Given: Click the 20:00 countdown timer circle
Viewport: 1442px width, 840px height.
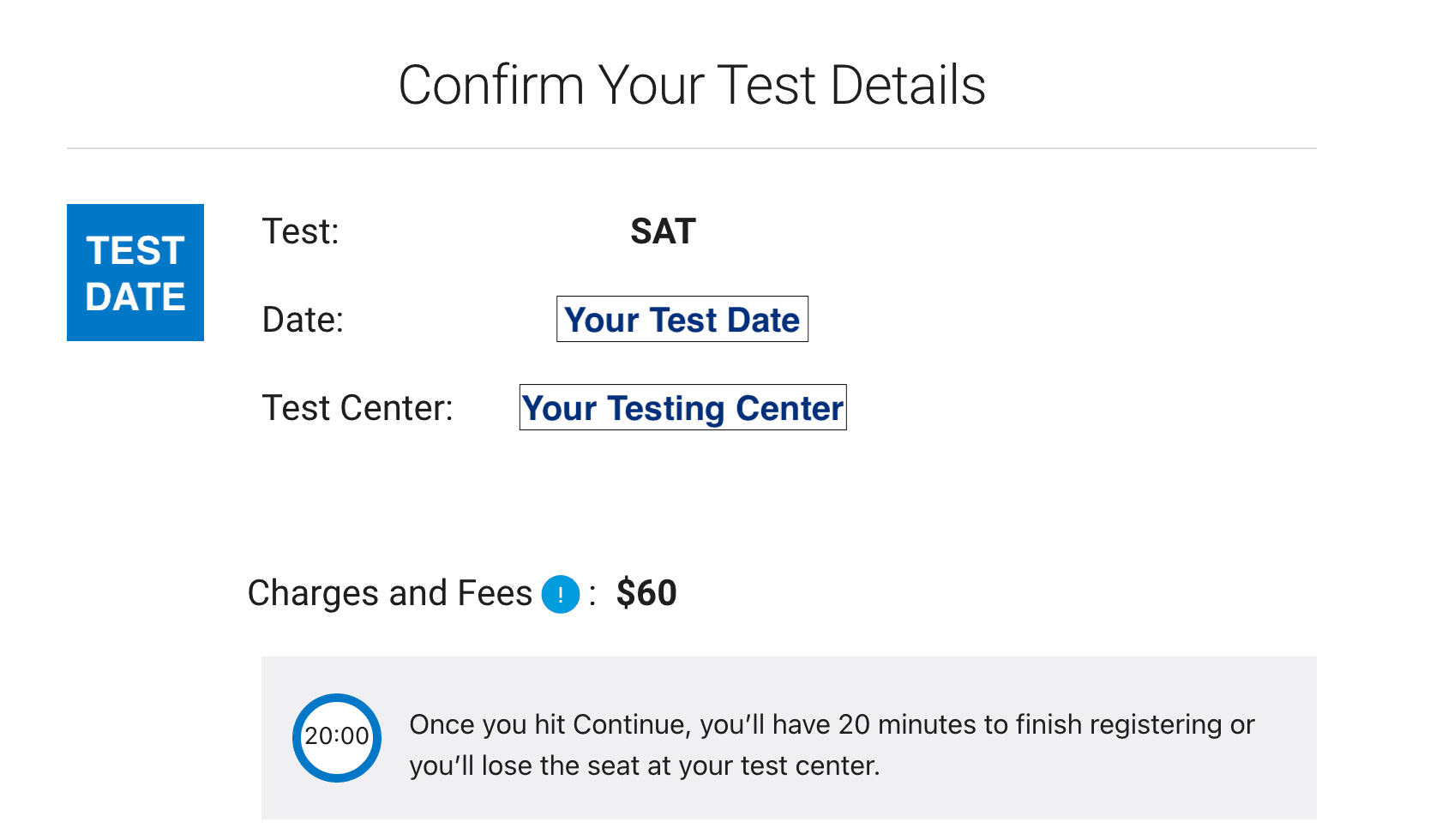Looking at the screenshot, I should coord(337,737).
